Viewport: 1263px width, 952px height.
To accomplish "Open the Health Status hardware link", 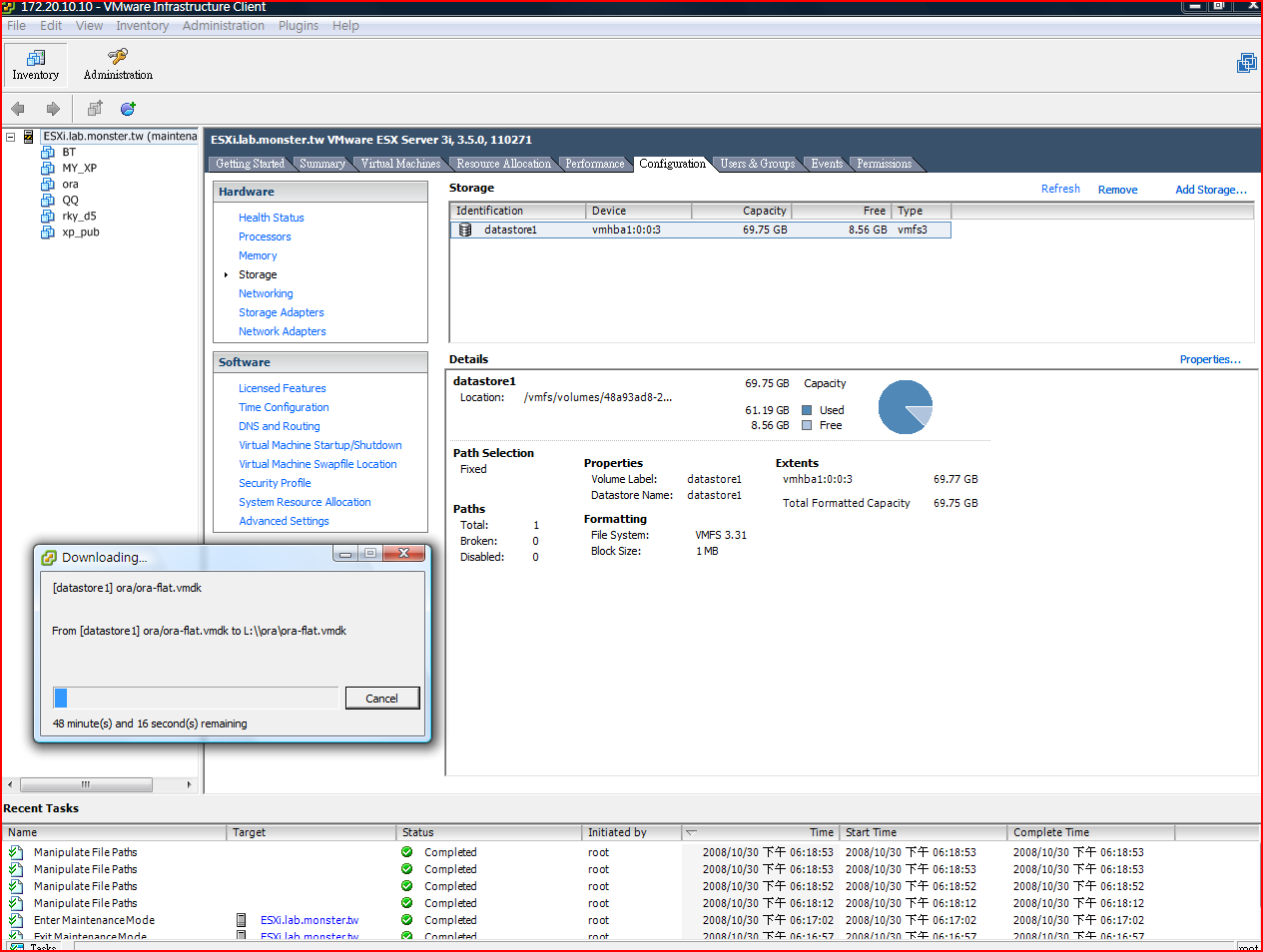I will (272, 218).
